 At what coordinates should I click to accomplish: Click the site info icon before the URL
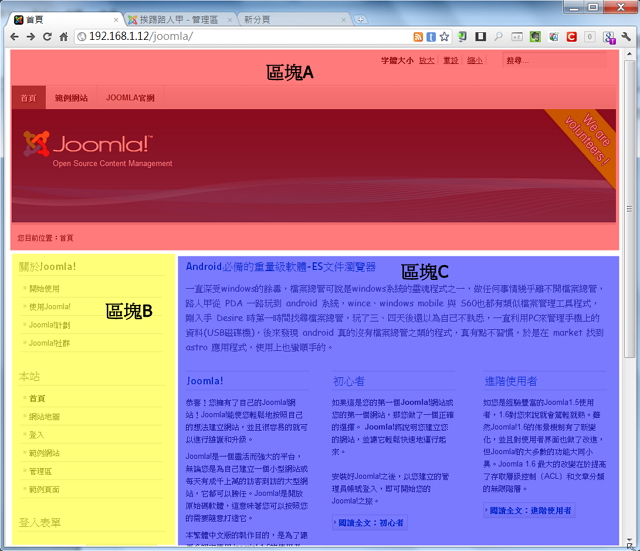click(x=82, y=37)
